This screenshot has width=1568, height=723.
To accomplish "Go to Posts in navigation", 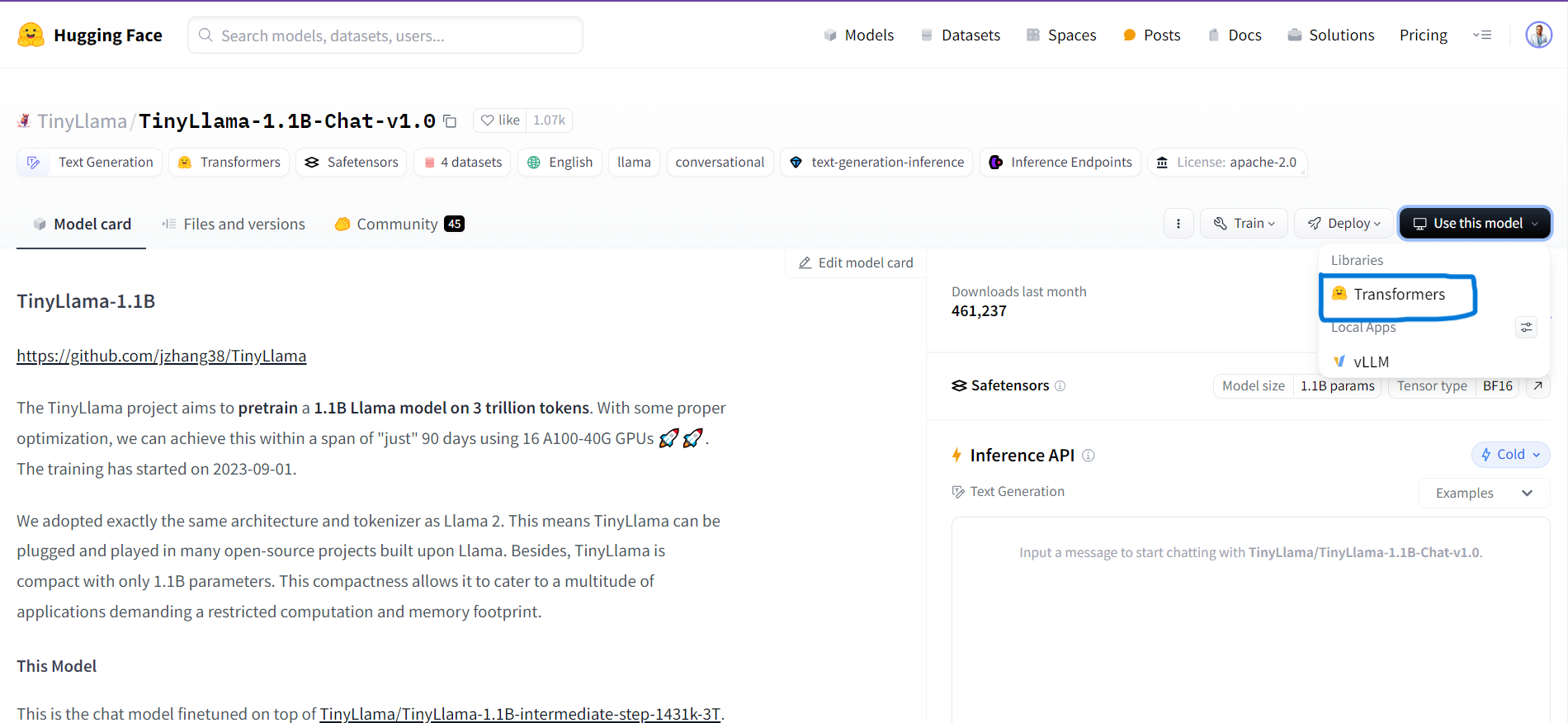I will coord(1151,35).
